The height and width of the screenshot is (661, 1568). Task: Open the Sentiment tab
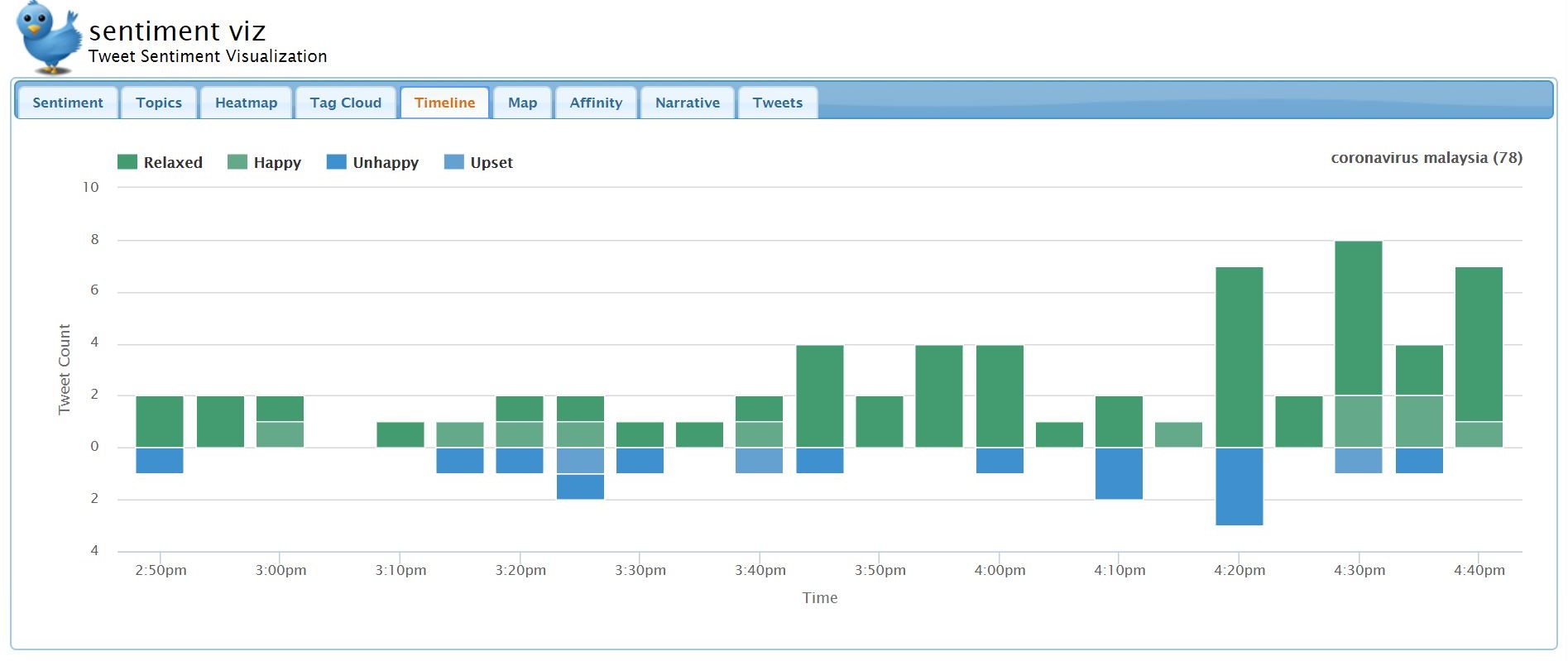pos(68,103)
